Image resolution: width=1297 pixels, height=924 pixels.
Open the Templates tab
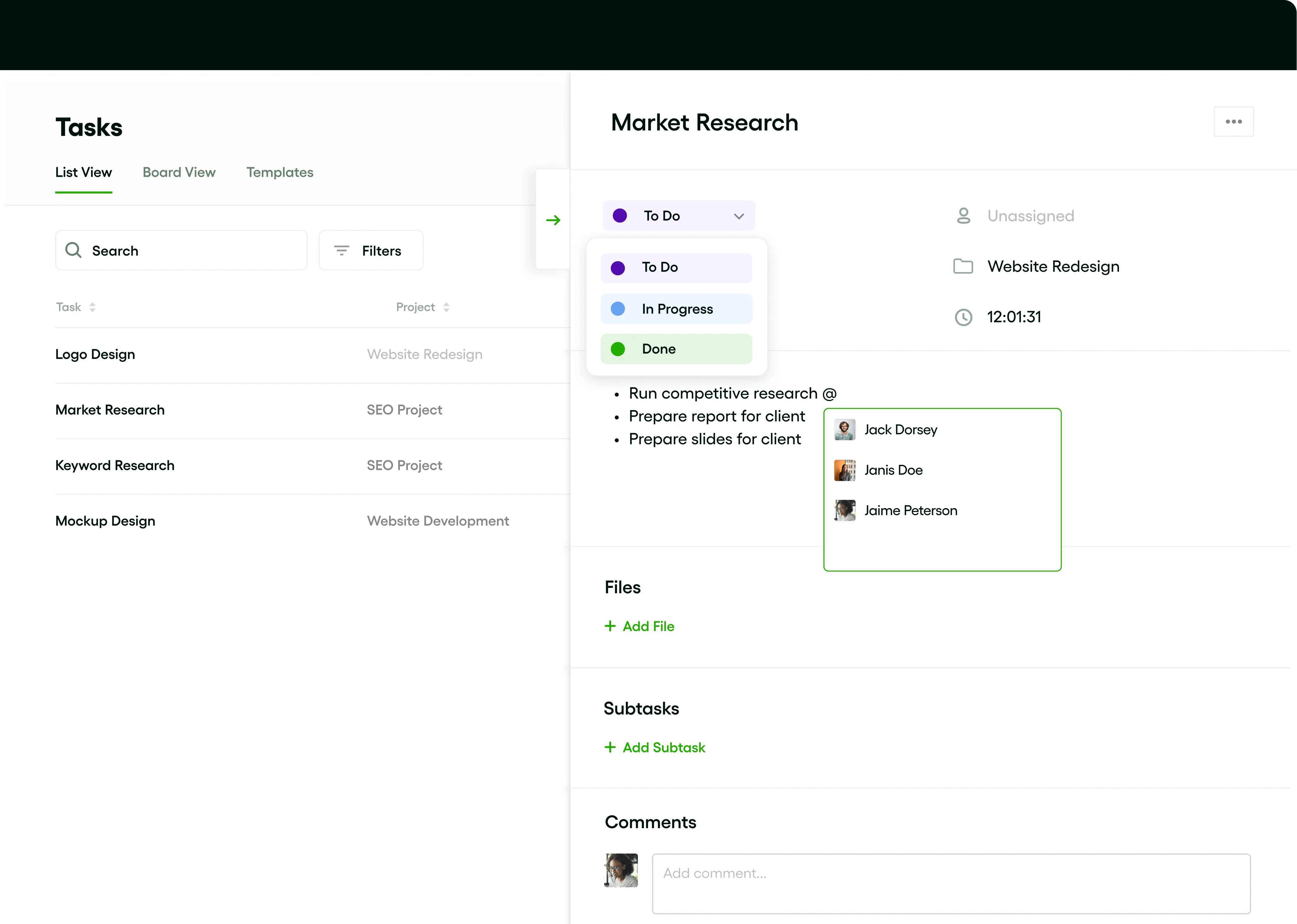[279, 172]
